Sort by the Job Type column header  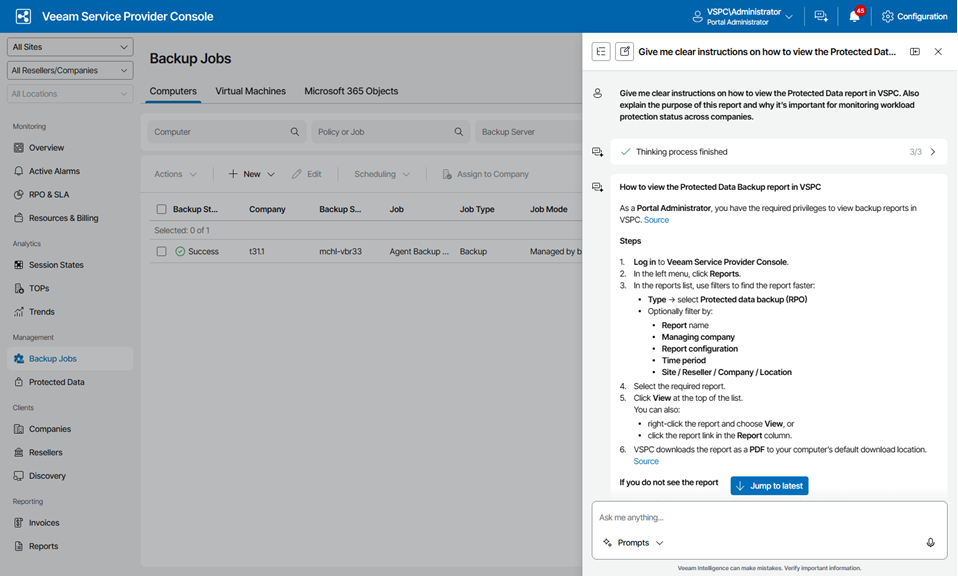tap(477, 209)
